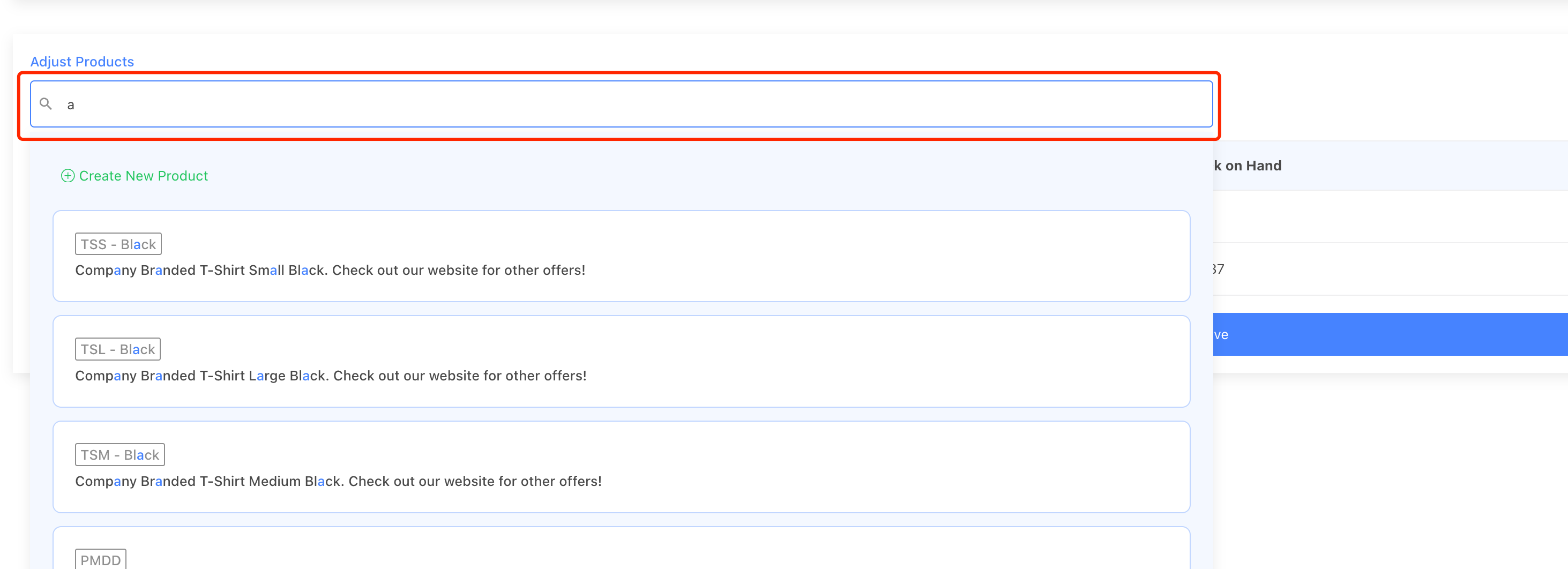Click the Company Branded T-Shirt Large Black description
The image size is (1568, 569).
[331, 376]
